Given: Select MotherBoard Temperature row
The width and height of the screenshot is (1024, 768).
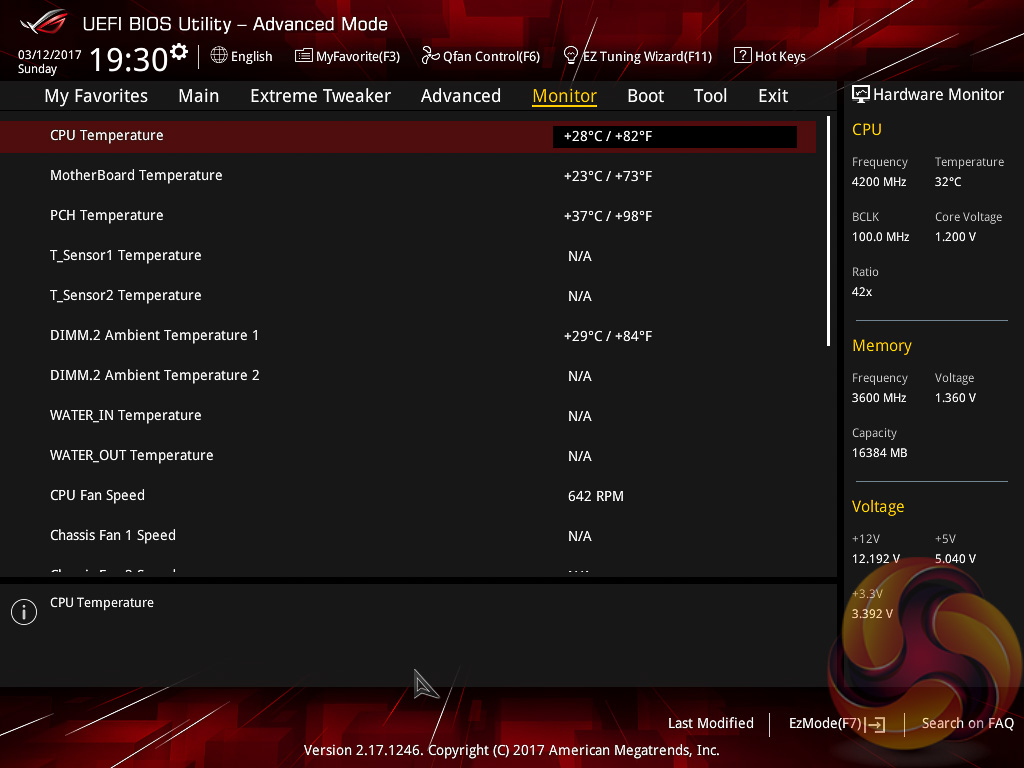Looking at the screenshot, I should [x=408, y=176].
